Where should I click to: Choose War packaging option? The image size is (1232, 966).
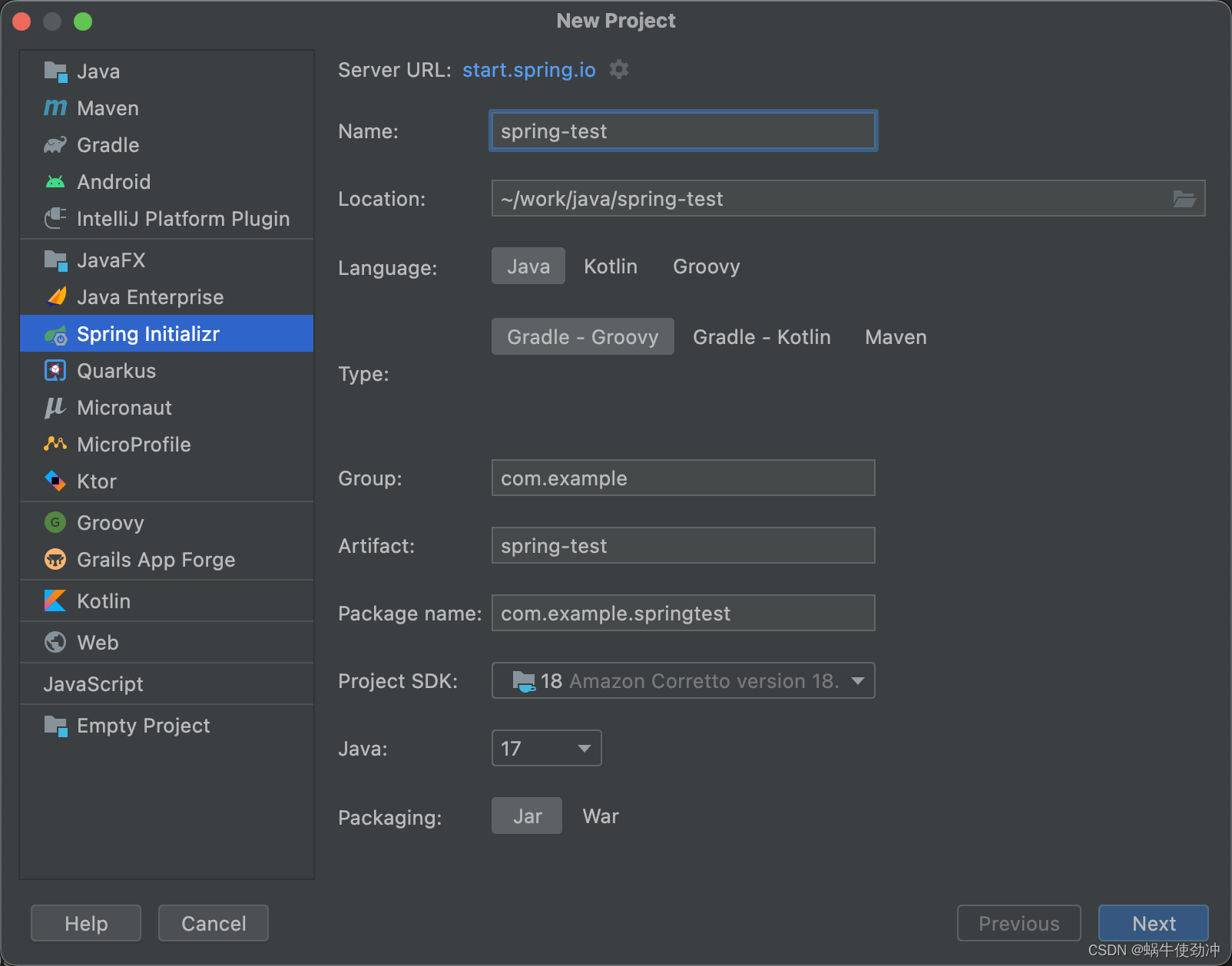pyautogui.click(x=601, y=816)
